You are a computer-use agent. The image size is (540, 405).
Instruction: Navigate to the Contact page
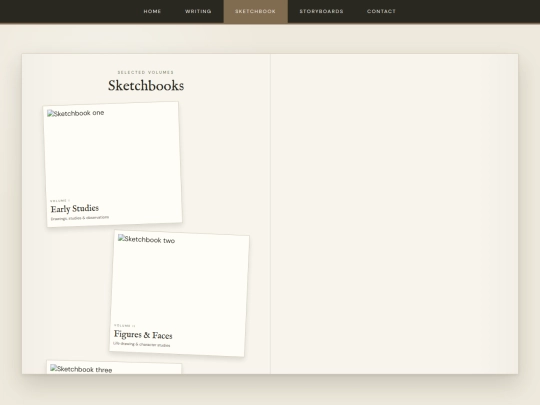tap(381, 11)
